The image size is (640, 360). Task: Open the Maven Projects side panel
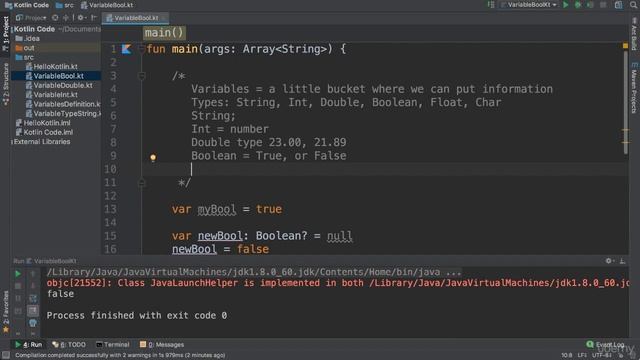[634, 89]
